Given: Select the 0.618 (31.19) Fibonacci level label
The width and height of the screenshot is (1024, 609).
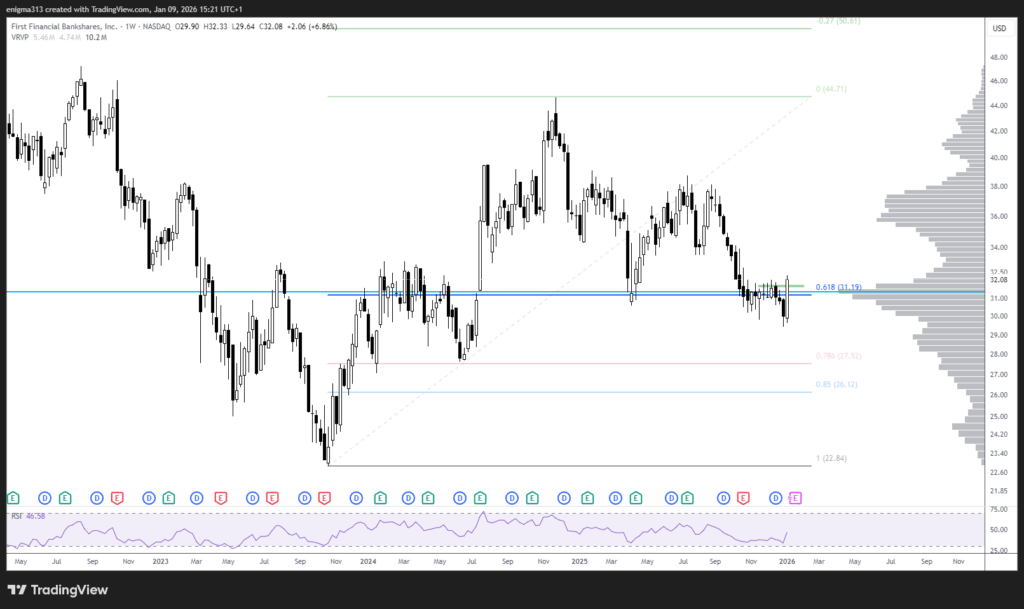Looking at the screenshot, I should pyautogui.click(x=838, y=287).
